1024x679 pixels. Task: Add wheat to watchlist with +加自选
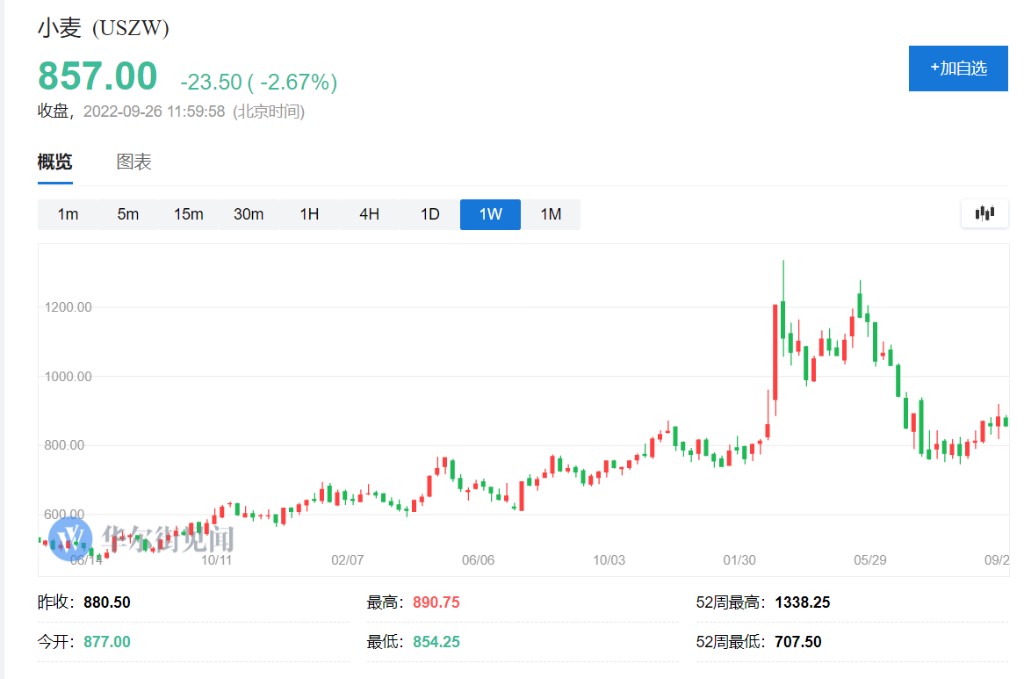click(957, 68)
